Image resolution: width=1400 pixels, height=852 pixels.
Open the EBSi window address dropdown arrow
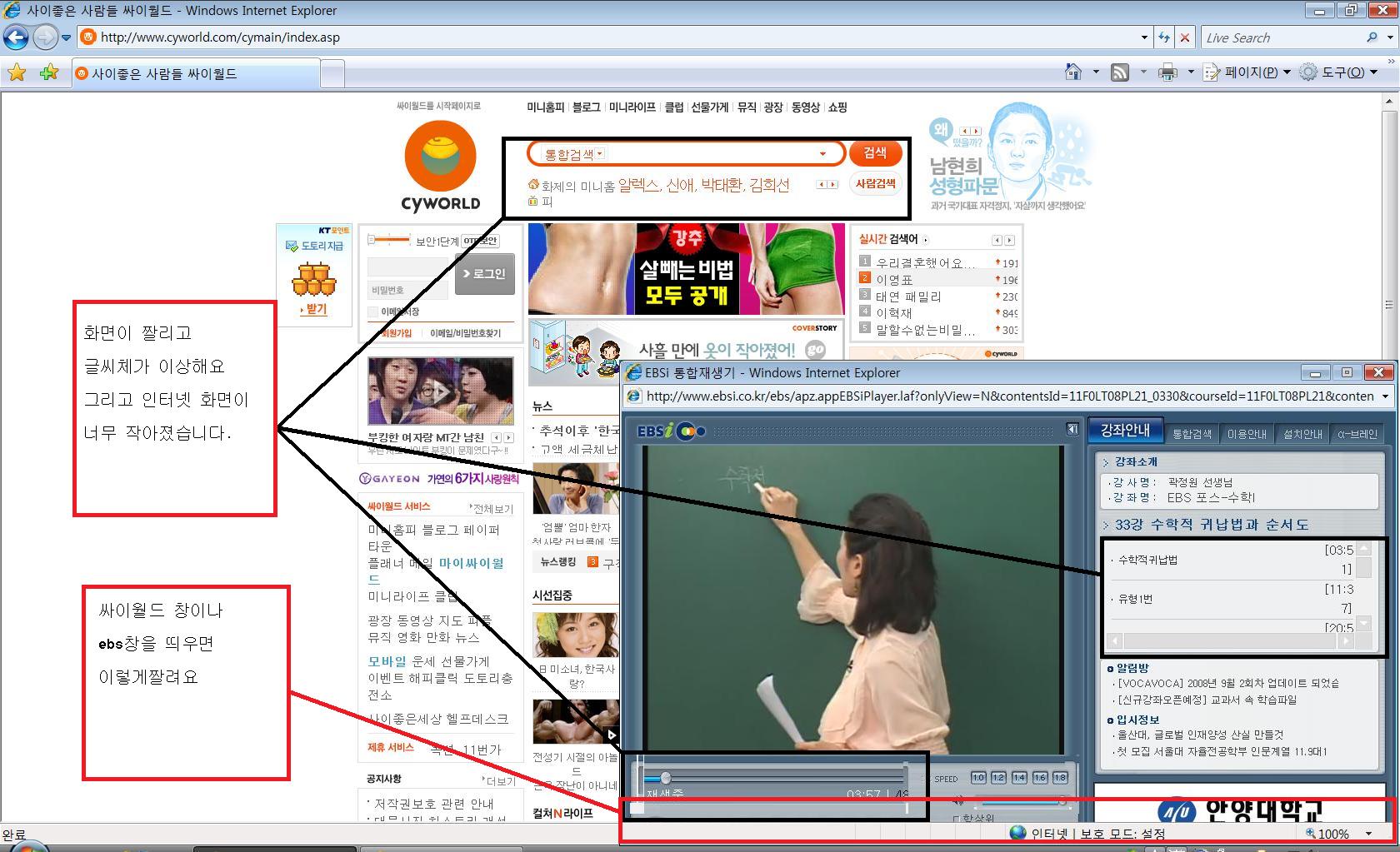click(x=1386, y=396)
